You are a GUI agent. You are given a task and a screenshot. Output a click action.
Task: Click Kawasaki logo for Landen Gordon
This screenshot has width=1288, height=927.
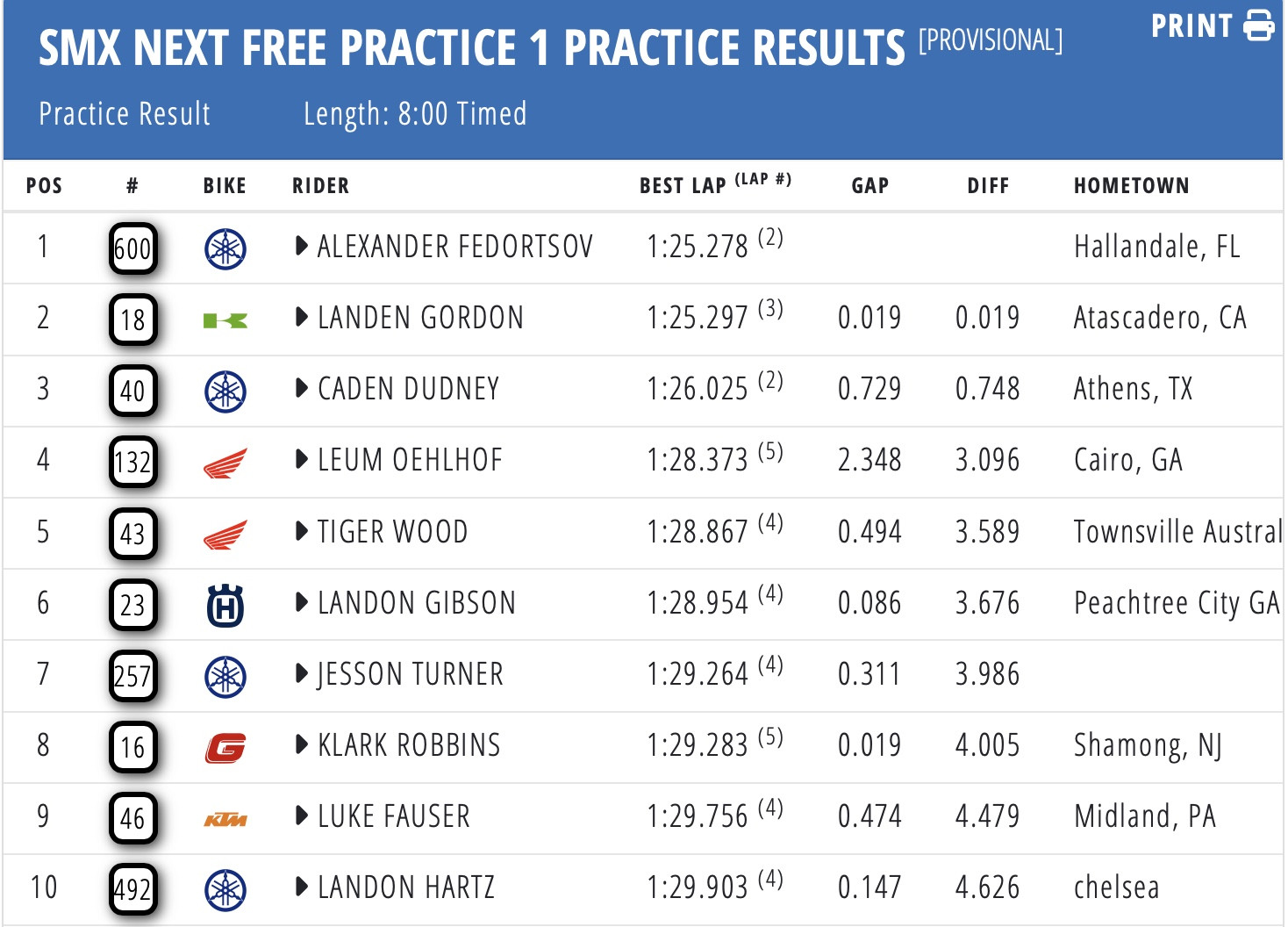[225, 320]
